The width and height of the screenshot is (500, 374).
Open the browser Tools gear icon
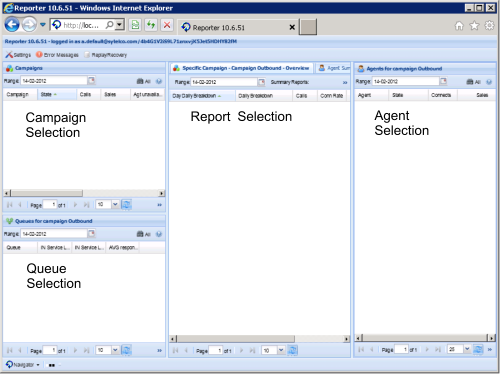pos(489,25)
